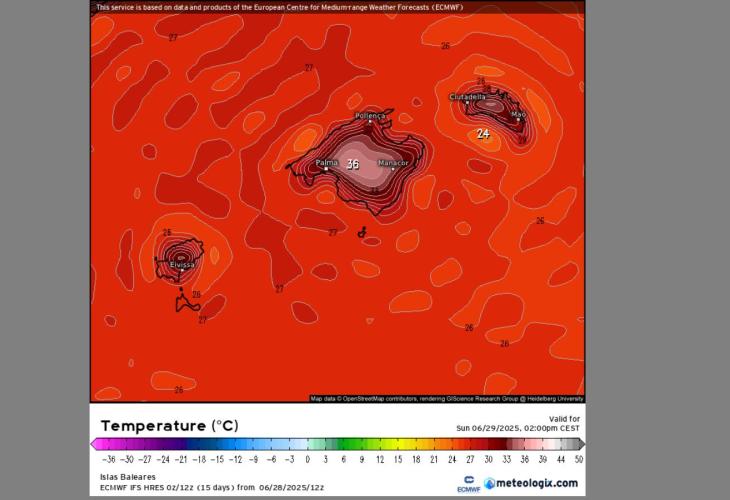The width and height of the screenshot is (730, 500).
Task: Click the Manacor city marker
Action: 392,169
